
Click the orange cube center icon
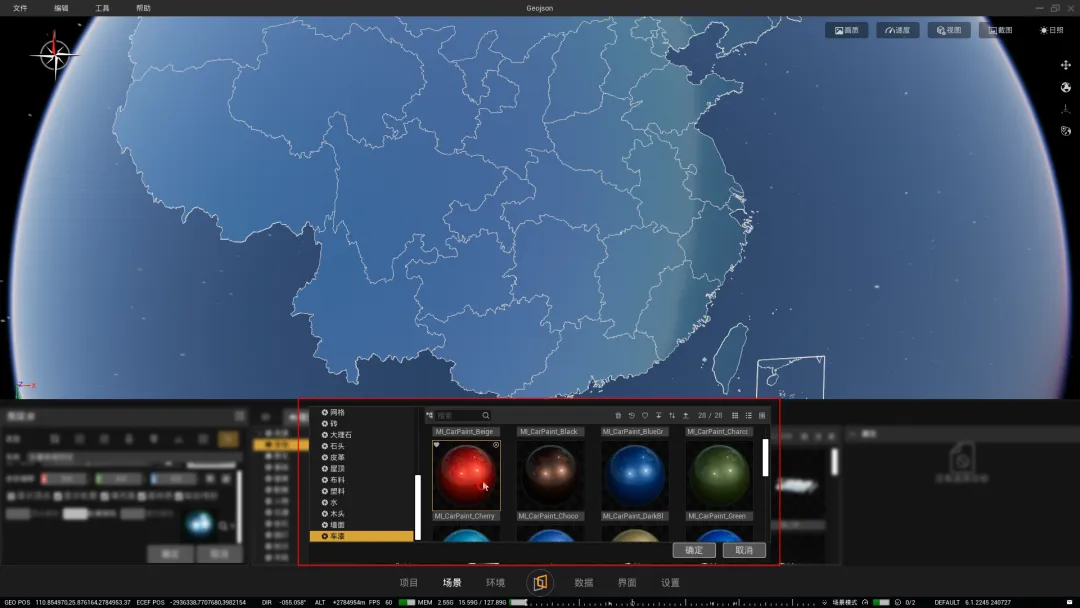point(540,583)
